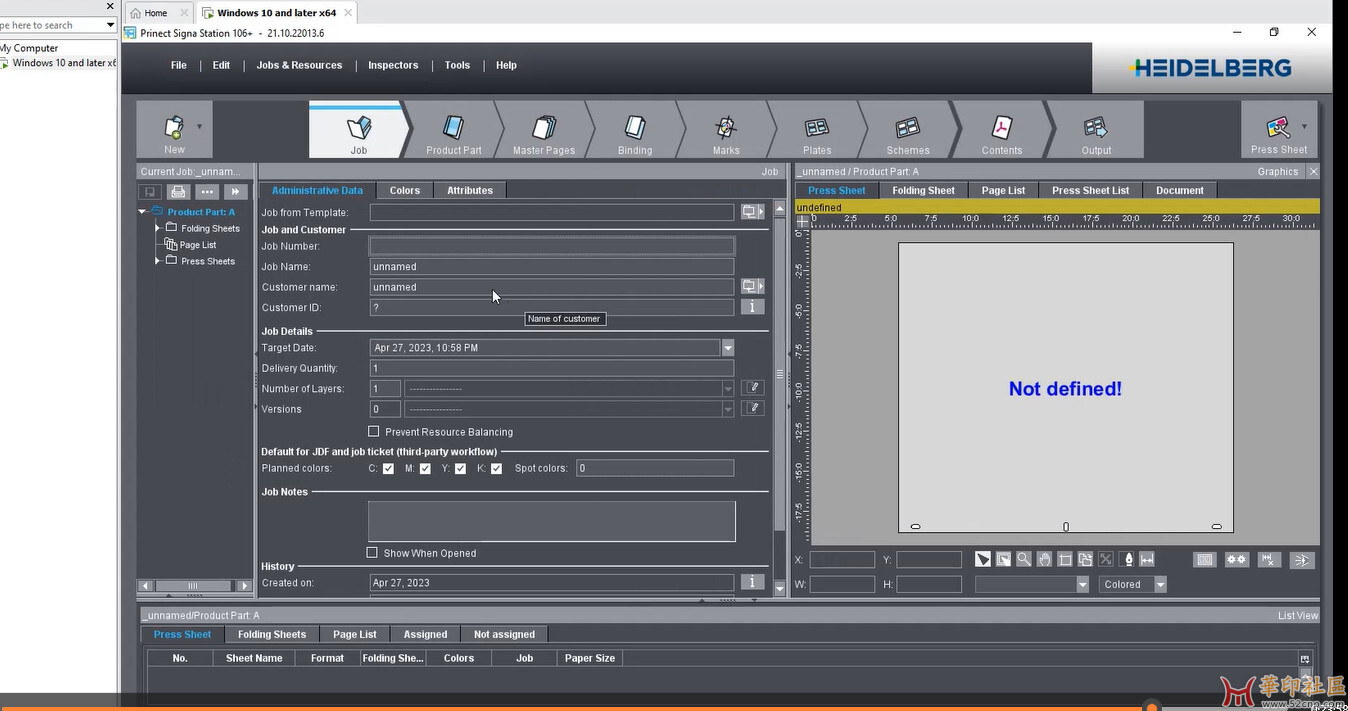Open the Master Pages workflow step
Viewport: 1348px width, 711px height.
click(x=544, y=130)
